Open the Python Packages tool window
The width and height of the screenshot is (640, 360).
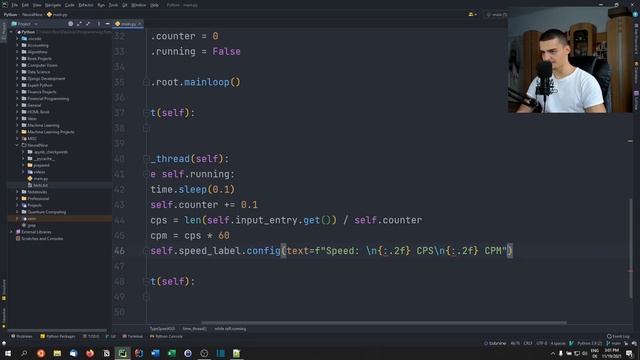pos(58,336)
